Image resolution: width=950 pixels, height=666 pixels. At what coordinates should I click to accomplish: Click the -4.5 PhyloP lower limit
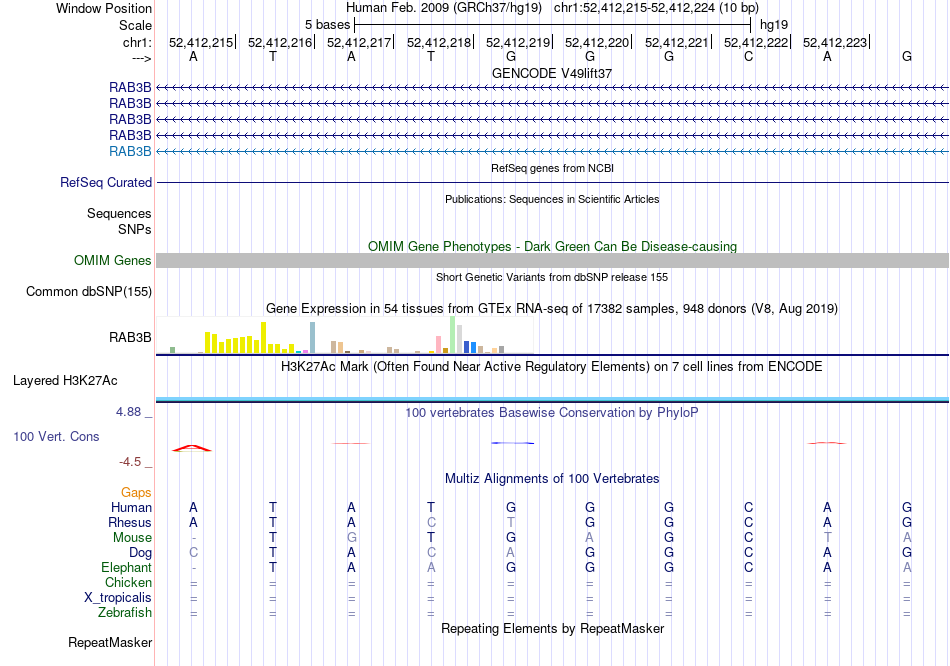[130, 462]
